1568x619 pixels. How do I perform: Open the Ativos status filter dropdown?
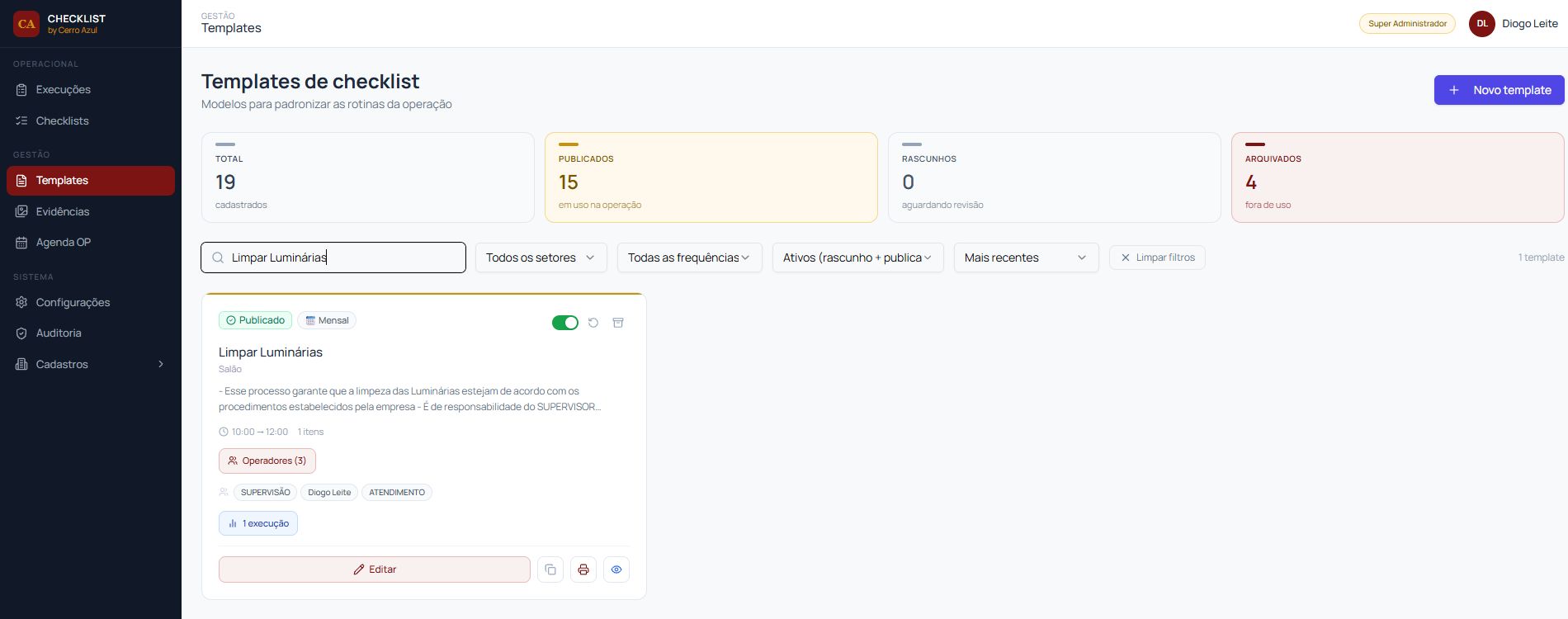(x=858, y=258)
